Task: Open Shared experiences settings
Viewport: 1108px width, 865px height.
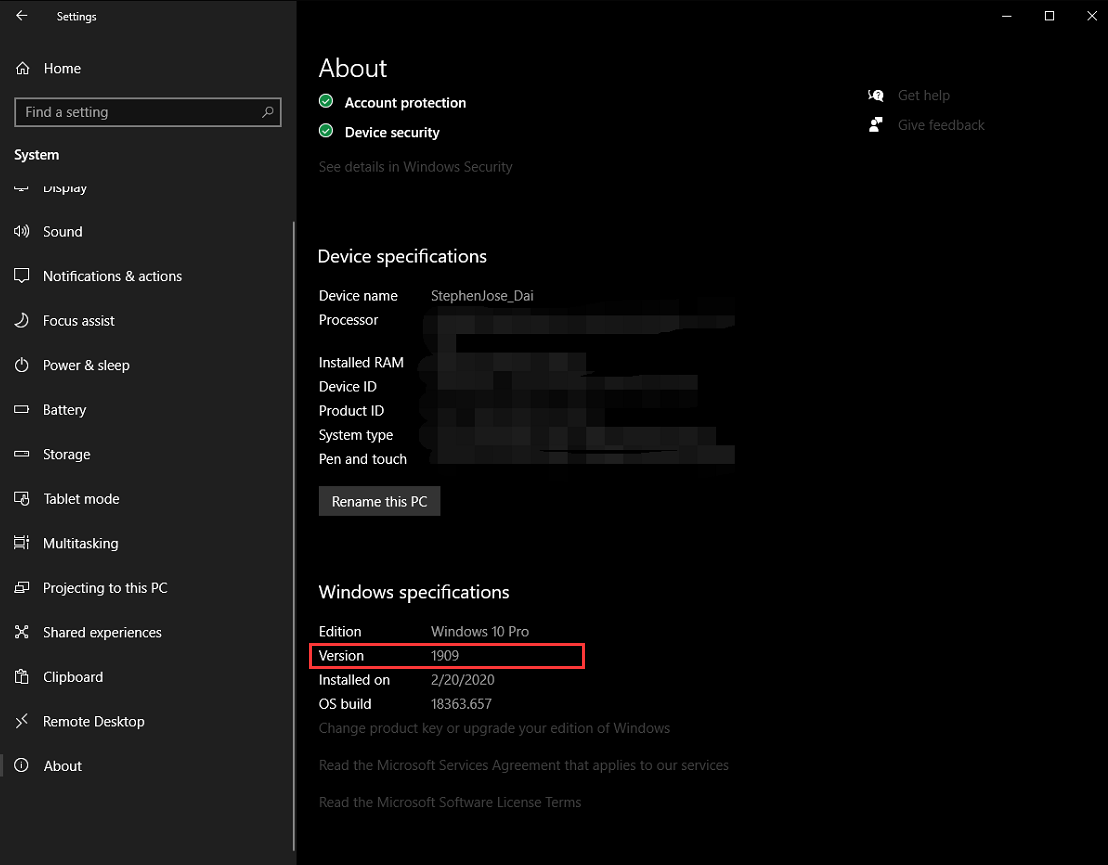Action: point(102,632)
